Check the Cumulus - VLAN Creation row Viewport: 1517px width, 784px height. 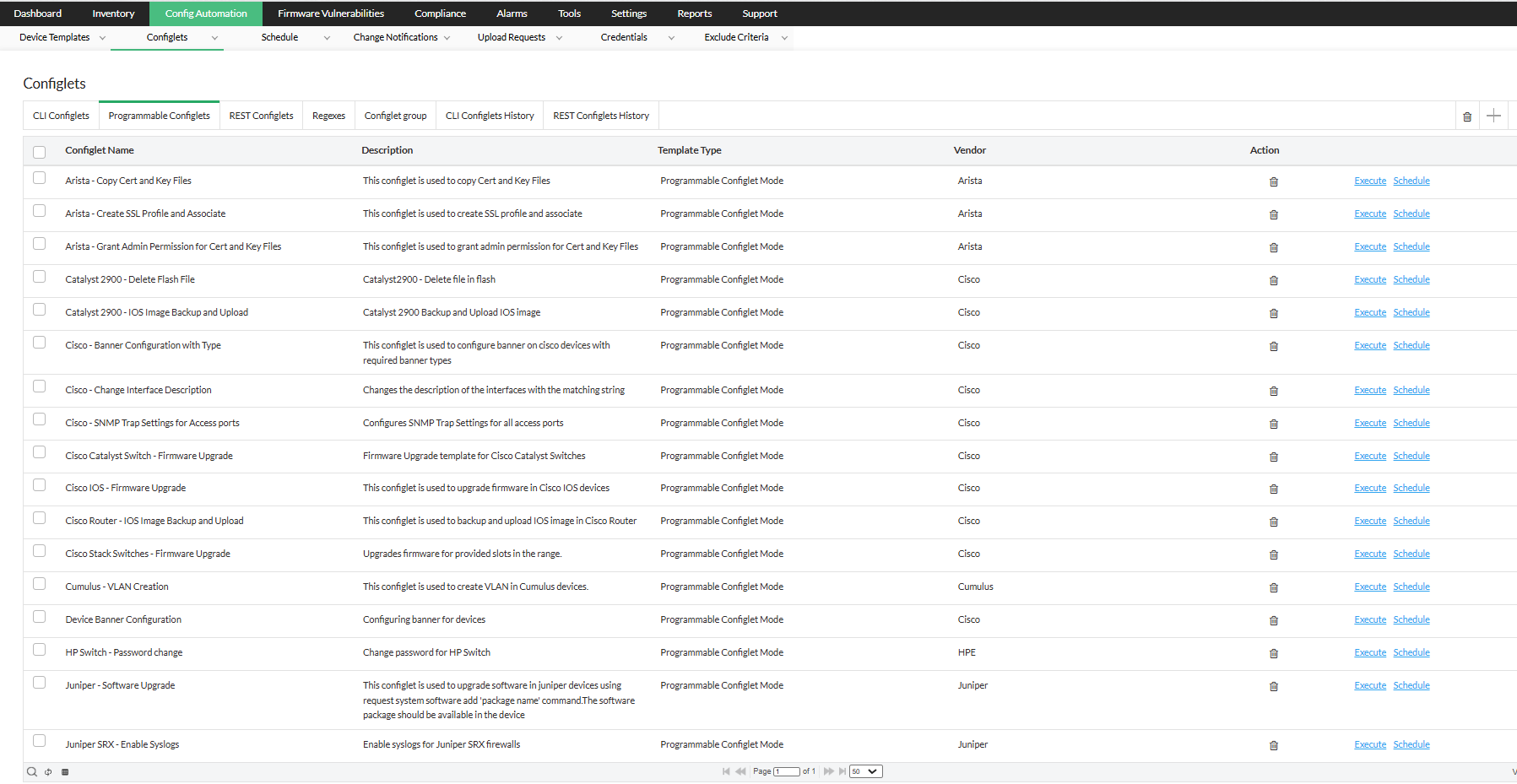click(39, 584)
